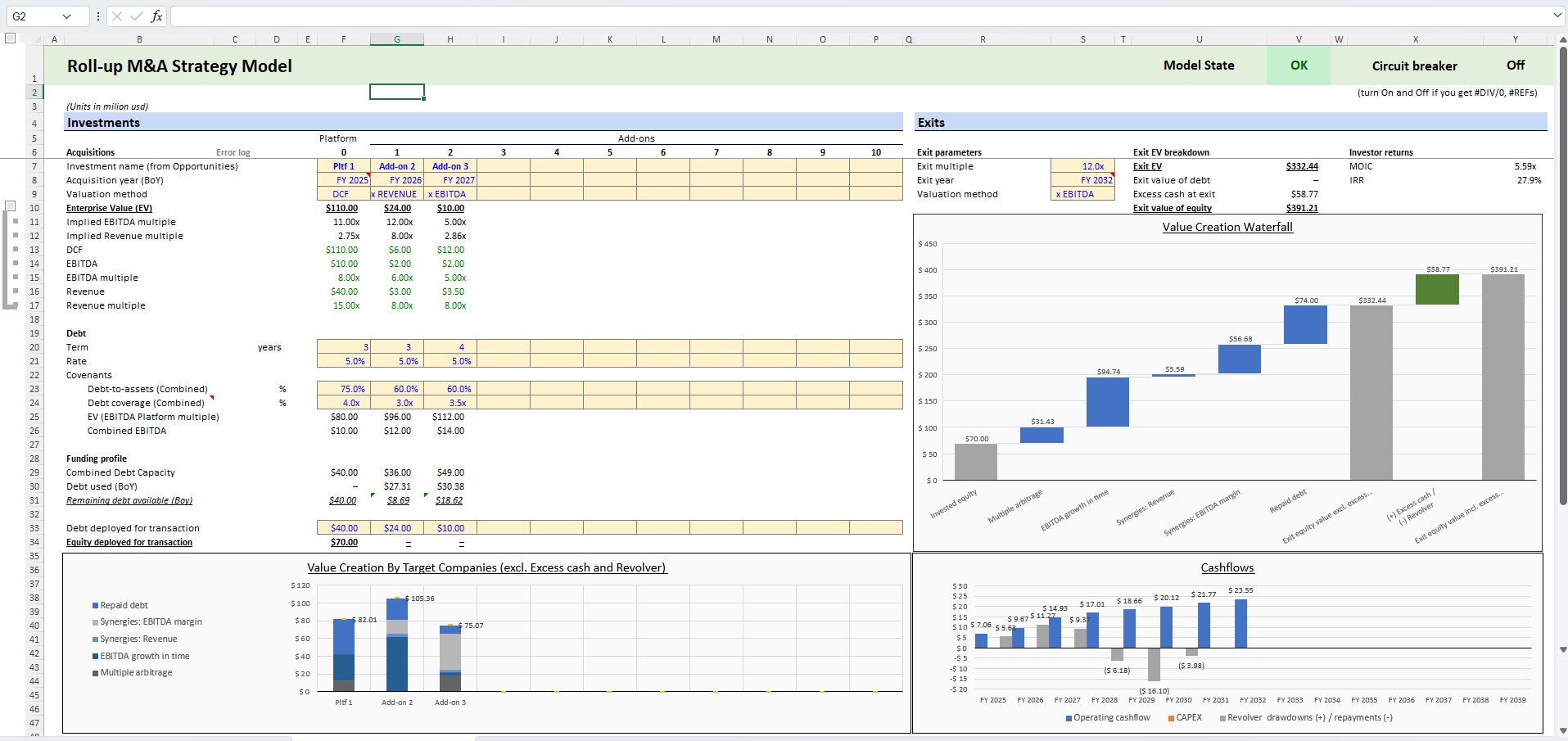The image size is (1568, 741).
Task: Click green Excess cash bar in waterfall chart
Action: [1437, 290]
